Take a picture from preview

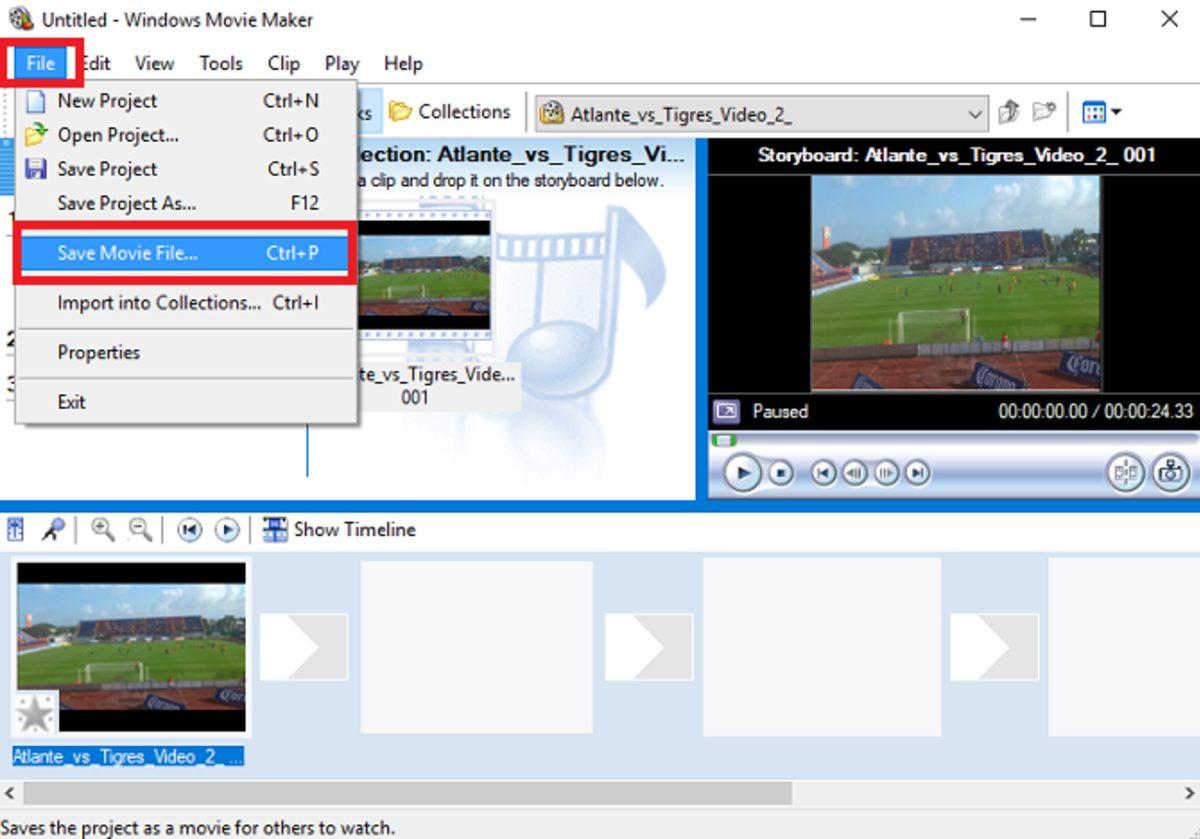(x=1170, y=473)
